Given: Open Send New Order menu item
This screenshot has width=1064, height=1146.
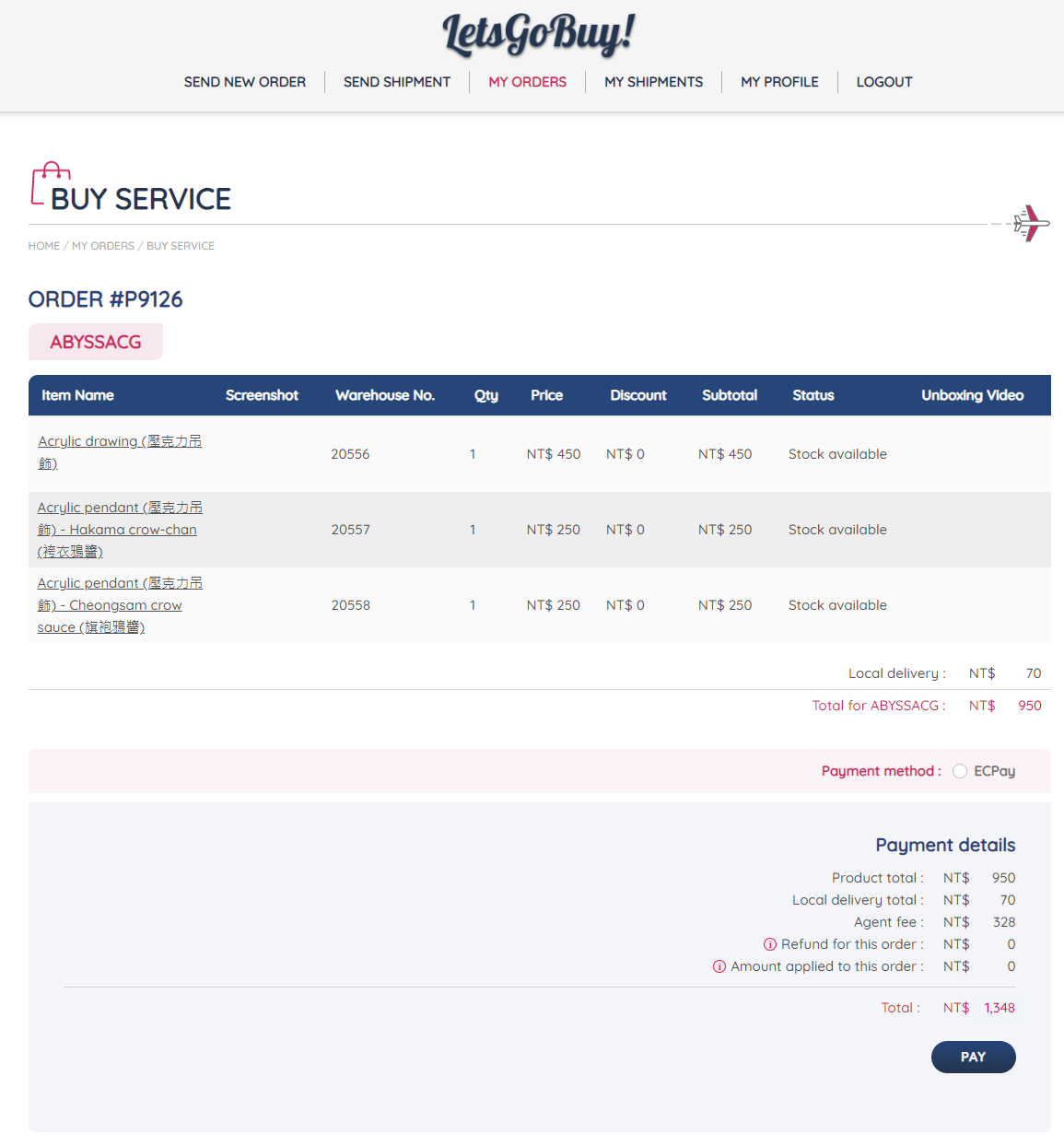Looking at the screenshot, I should coord(244,82).
